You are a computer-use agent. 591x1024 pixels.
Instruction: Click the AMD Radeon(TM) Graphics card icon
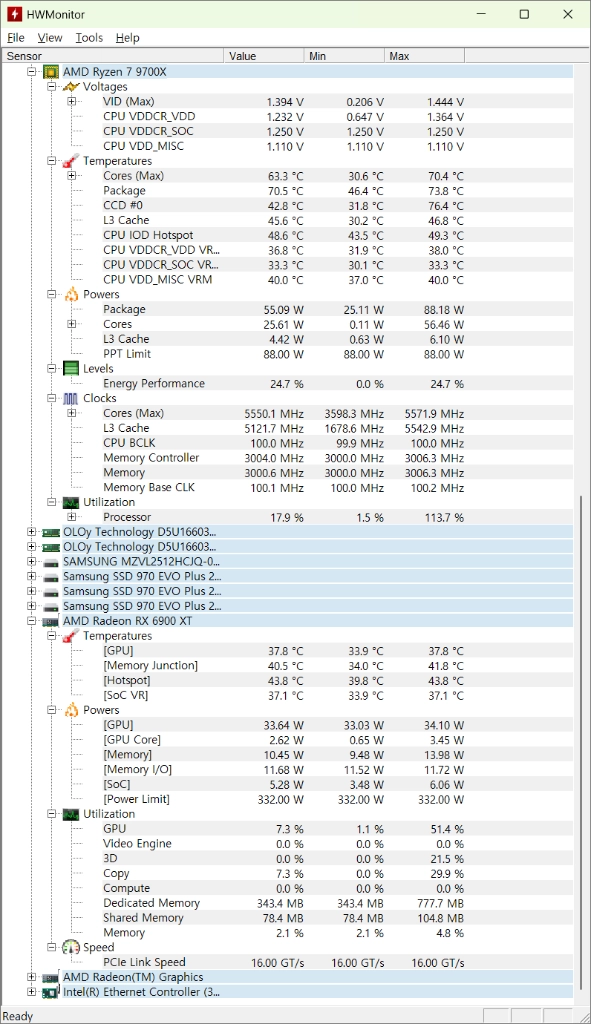[51, 978]
